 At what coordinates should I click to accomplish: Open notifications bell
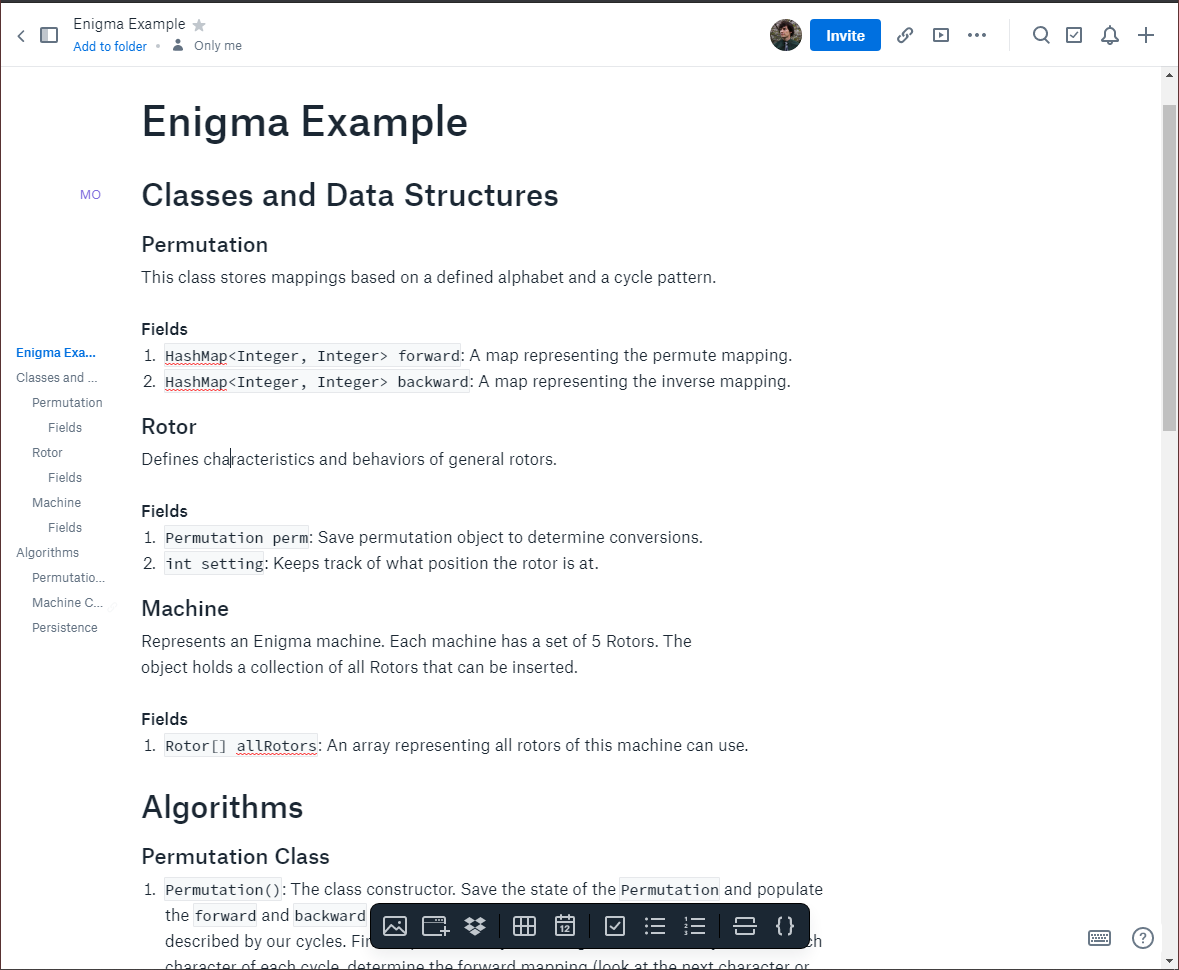tap(1109, 35)
